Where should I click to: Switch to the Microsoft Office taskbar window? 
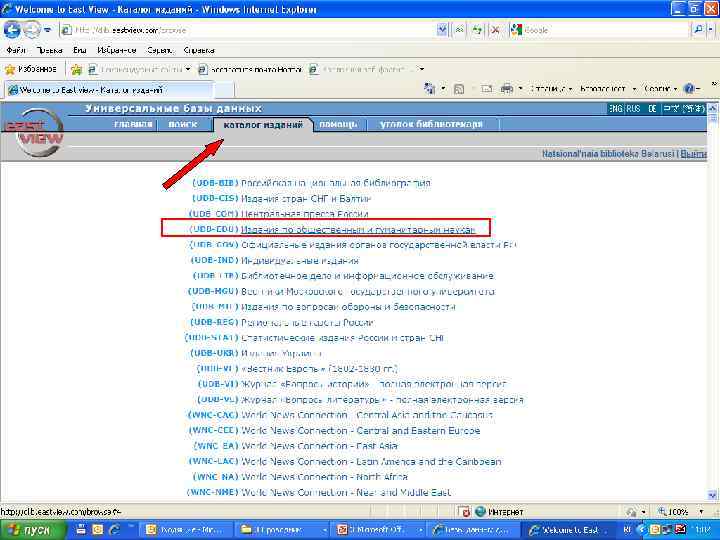pos(379,530)
